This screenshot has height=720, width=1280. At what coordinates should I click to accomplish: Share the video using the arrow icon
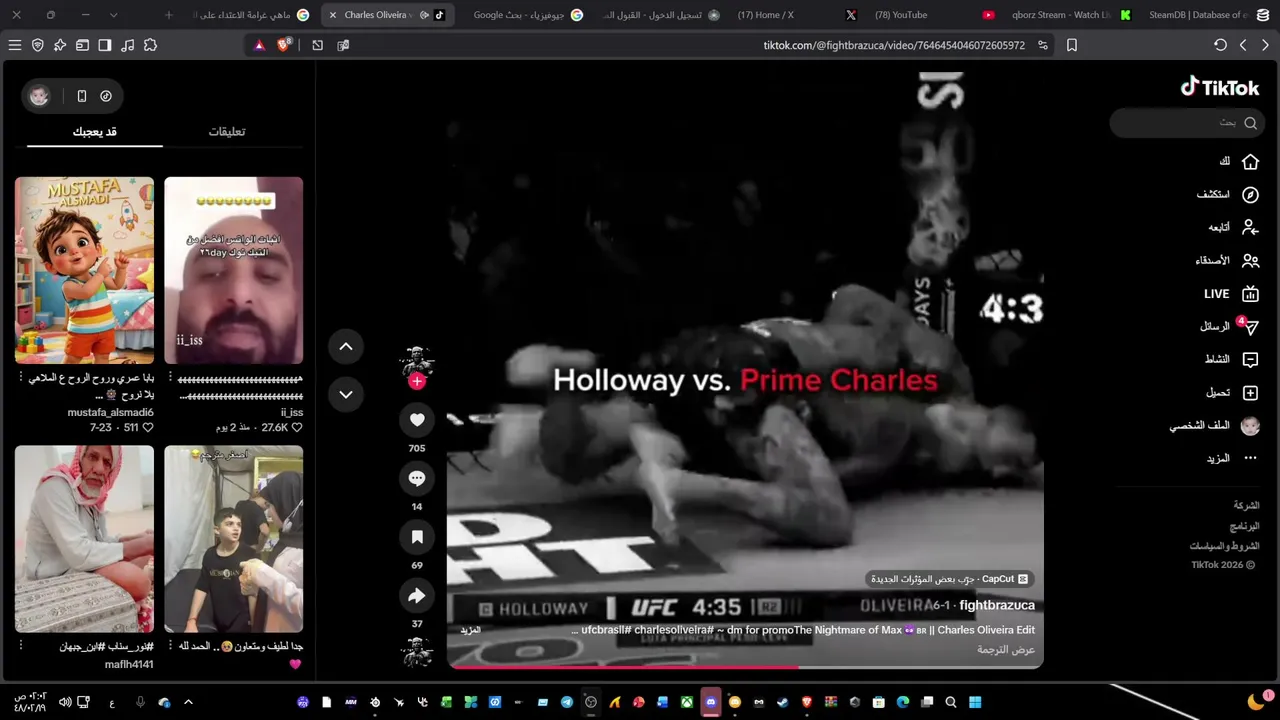point(417,596)
